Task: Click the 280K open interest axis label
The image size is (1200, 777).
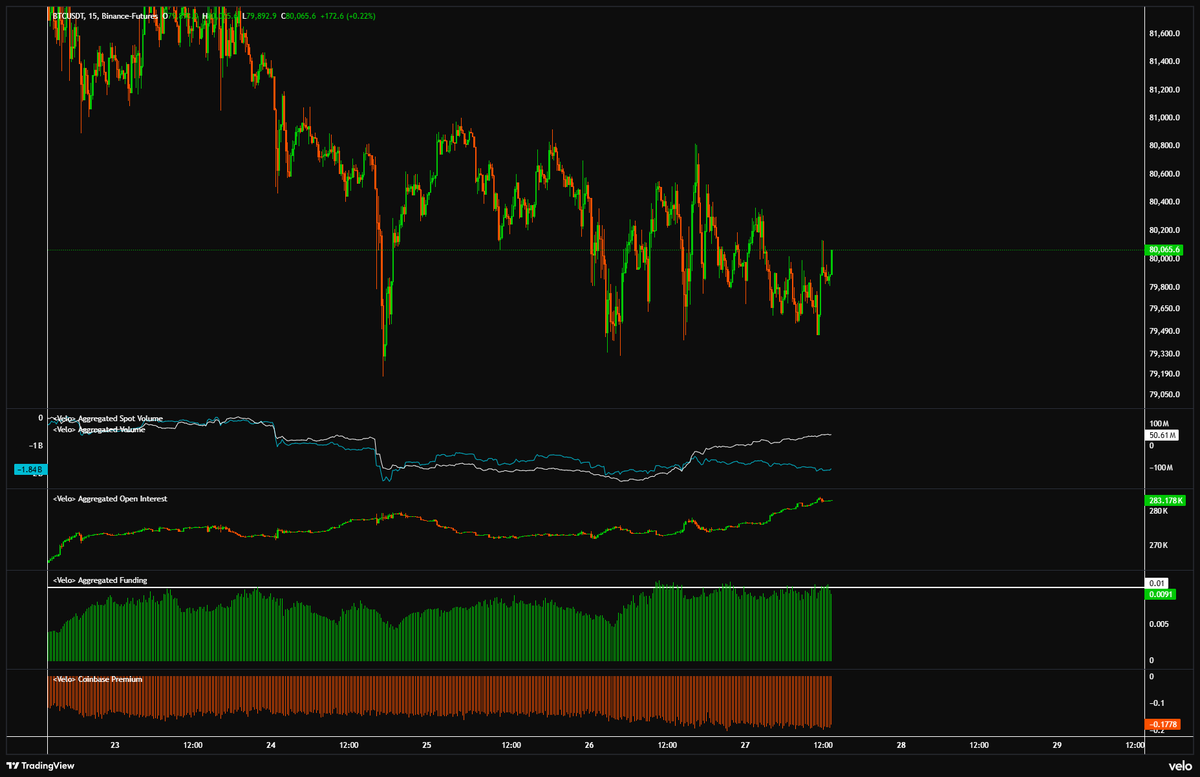Action: 1160,511
